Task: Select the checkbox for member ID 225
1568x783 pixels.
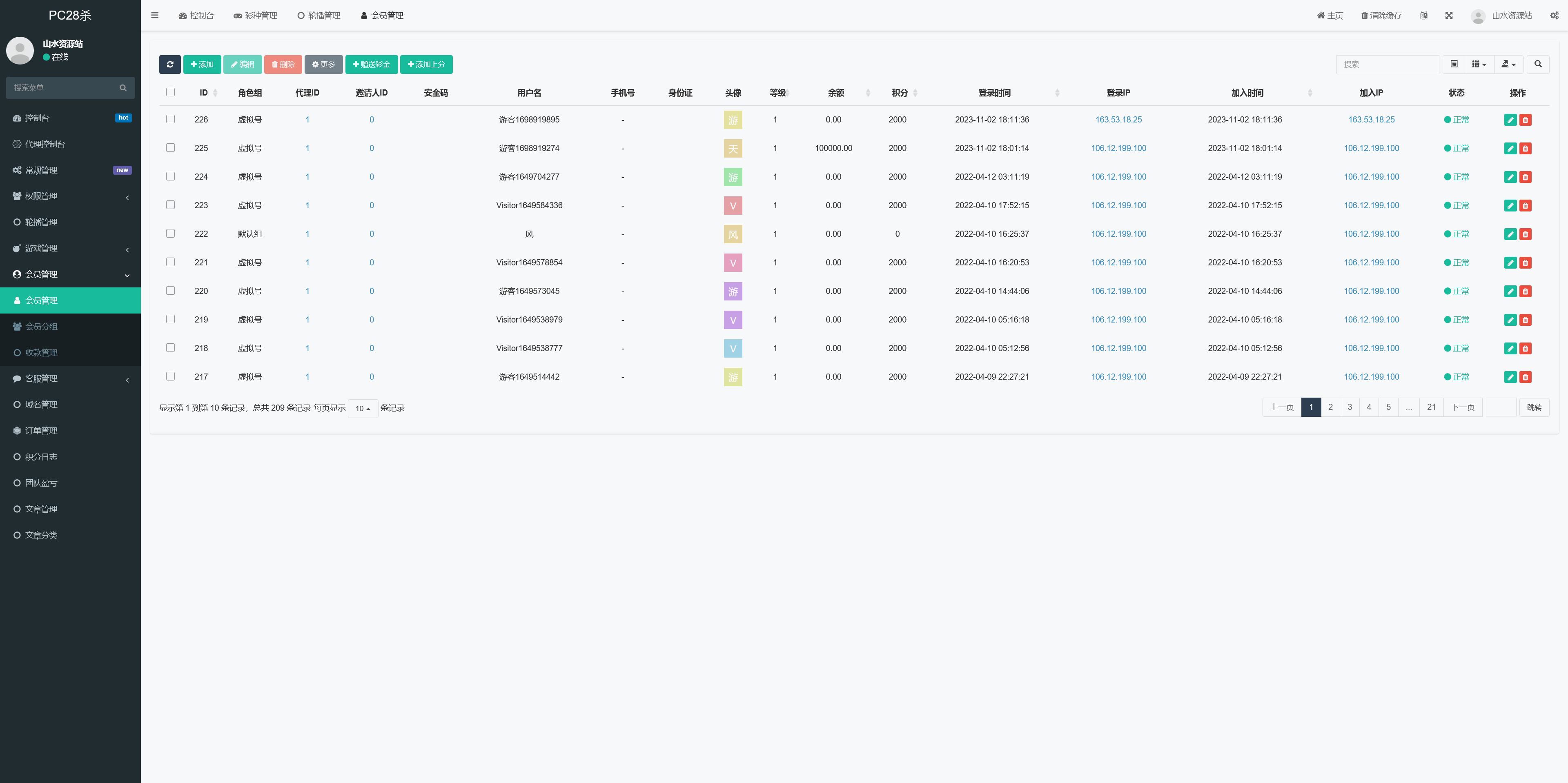Action: (170, 148)
